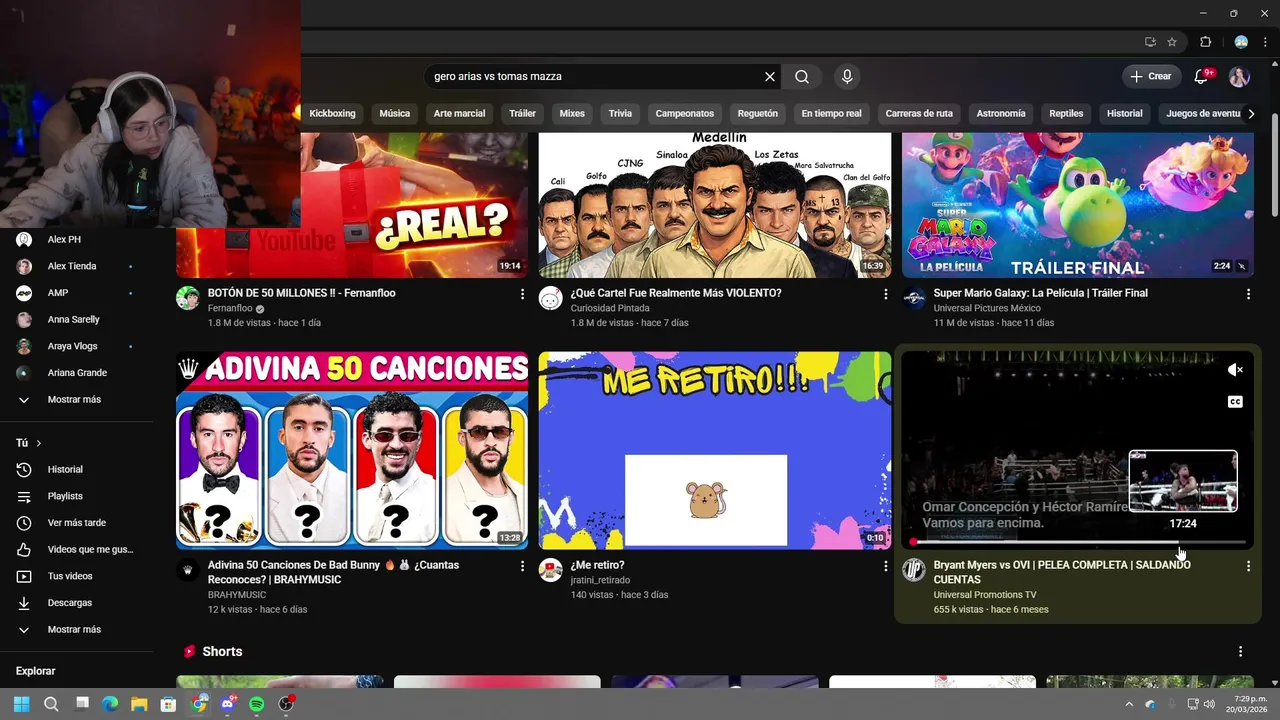1280x720 pixels.
Task: Open the Alex Tienda subscription
Action: 77,267
